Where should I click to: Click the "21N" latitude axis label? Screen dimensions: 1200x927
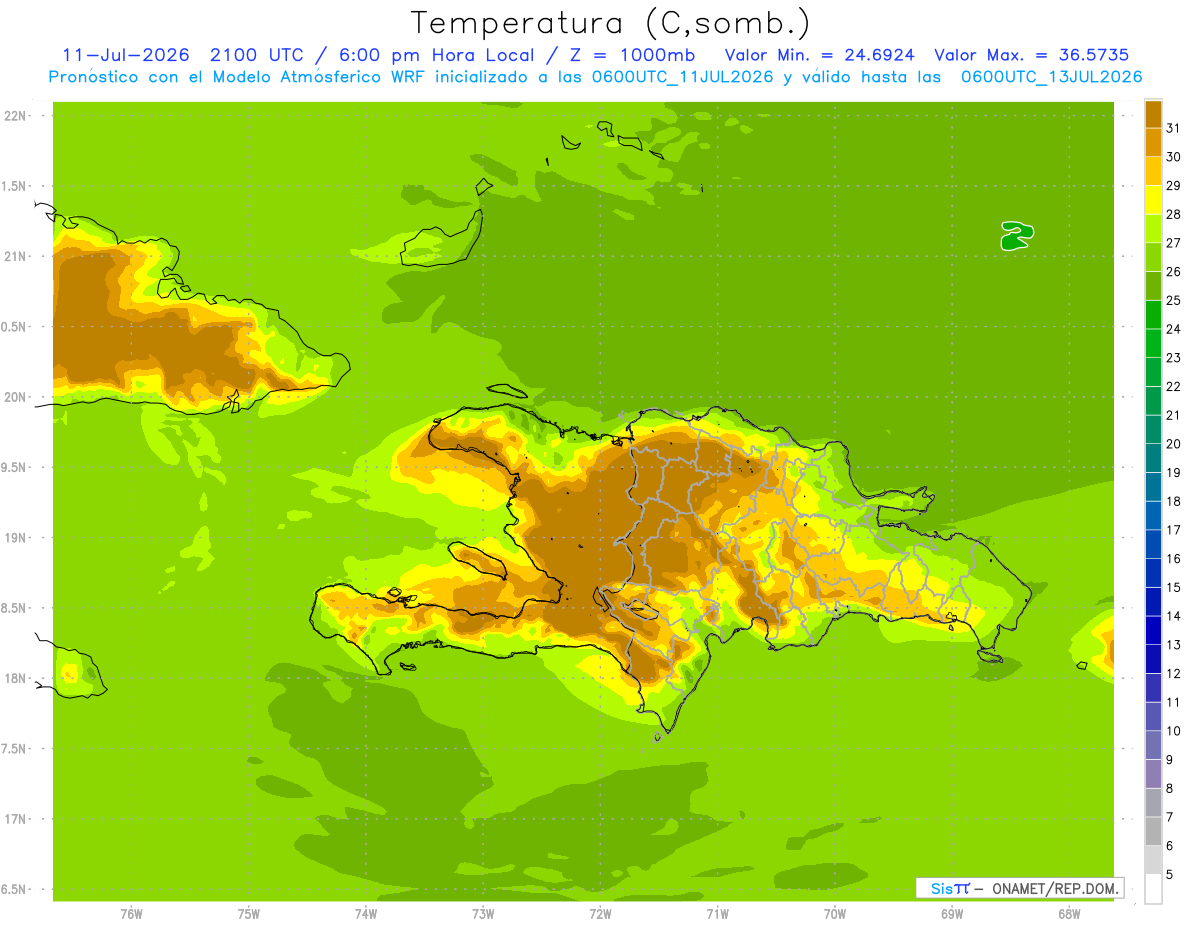(x=14, y=257)
